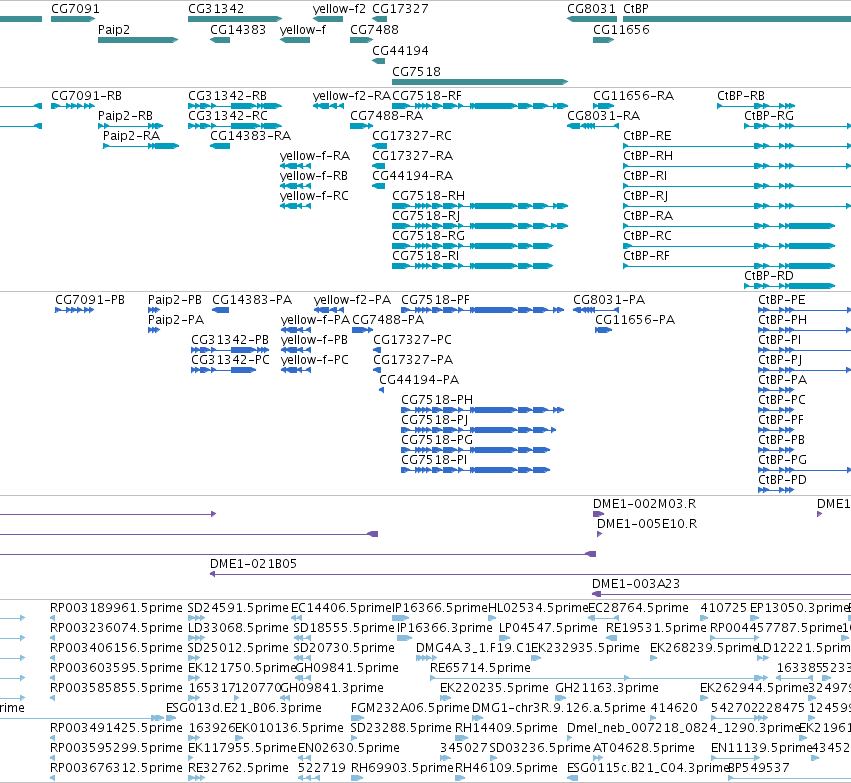
Task: Click the CG11656 gene label
Action: click(621, 30)
